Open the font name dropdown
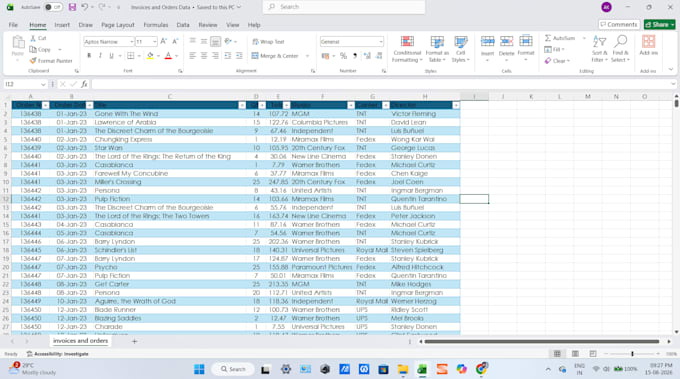 tap(131, 42)
